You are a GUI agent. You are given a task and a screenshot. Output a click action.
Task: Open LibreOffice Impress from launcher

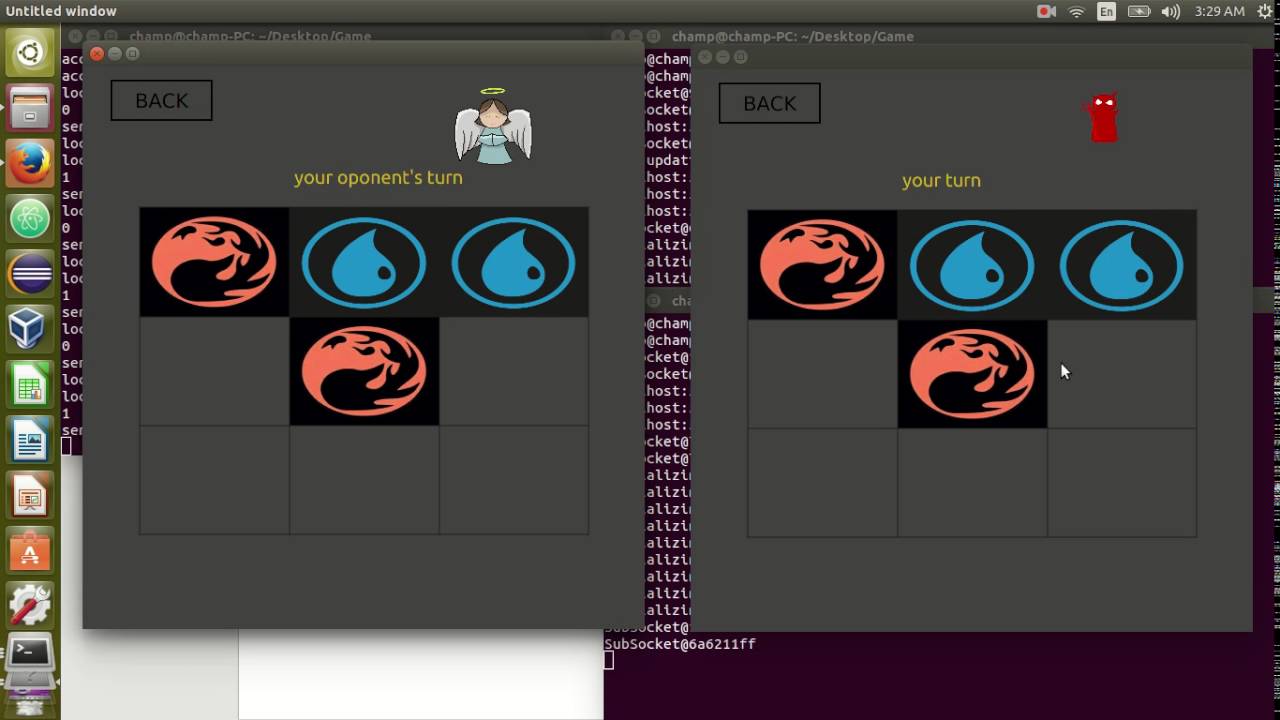[x=30, y=494]
